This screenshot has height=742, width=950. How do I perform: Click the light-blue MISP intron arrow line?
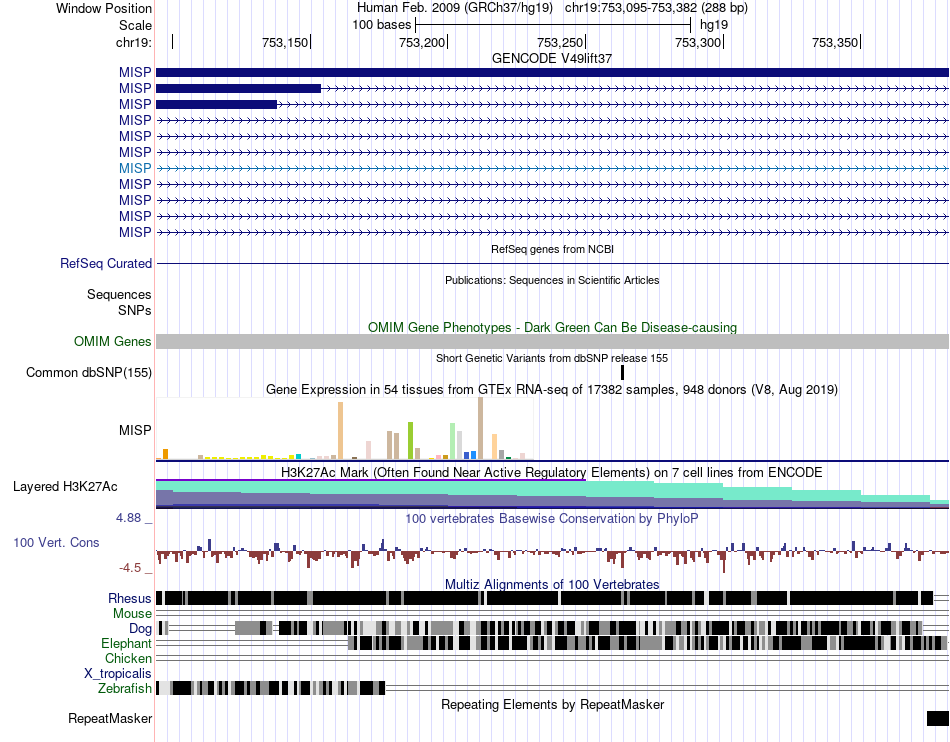553,168
